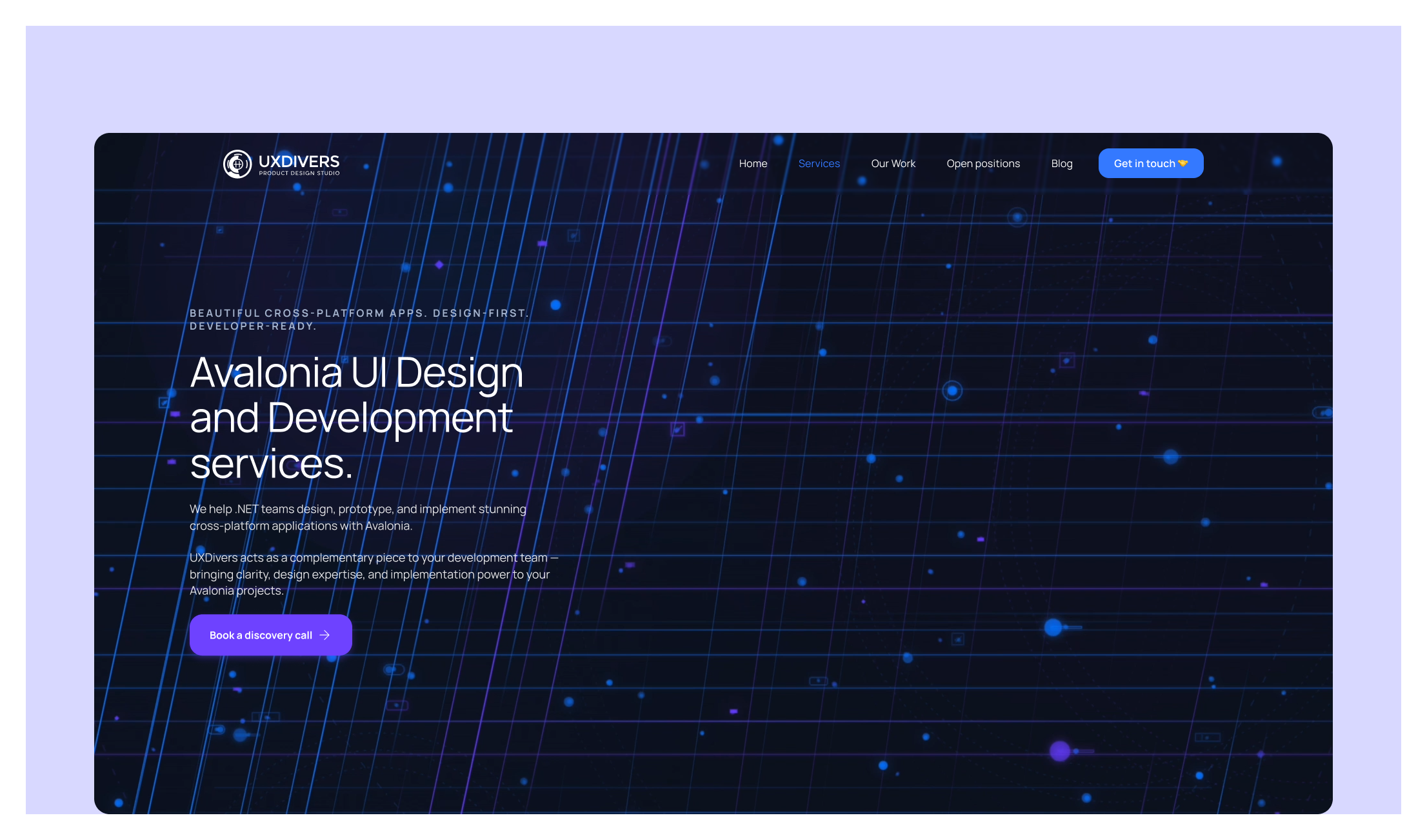The height and width of the screenshot is (840, 1427).
Task: Click the 'UXDivers acts as a complementary' paragraph
Action: pos(373,574)
